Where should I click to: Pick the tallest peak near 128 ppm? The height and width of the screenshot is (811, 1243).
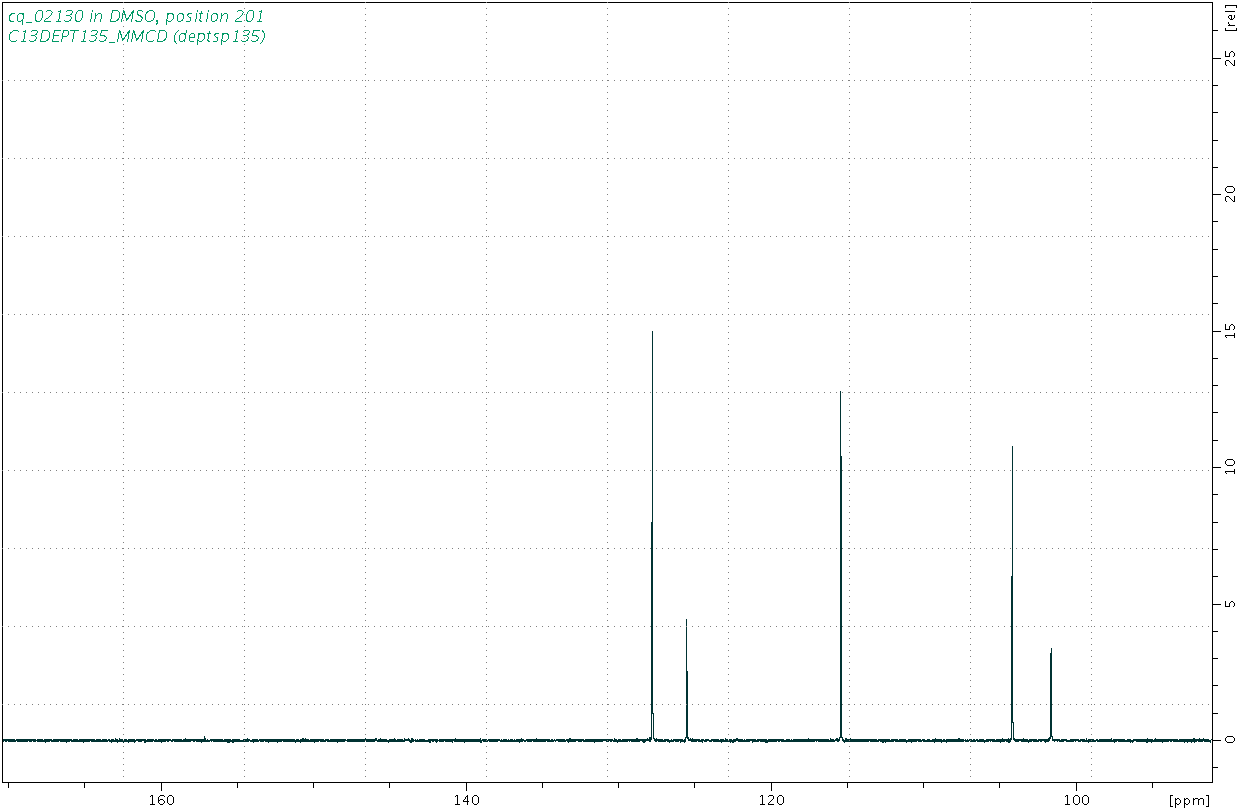pos(652,535)
